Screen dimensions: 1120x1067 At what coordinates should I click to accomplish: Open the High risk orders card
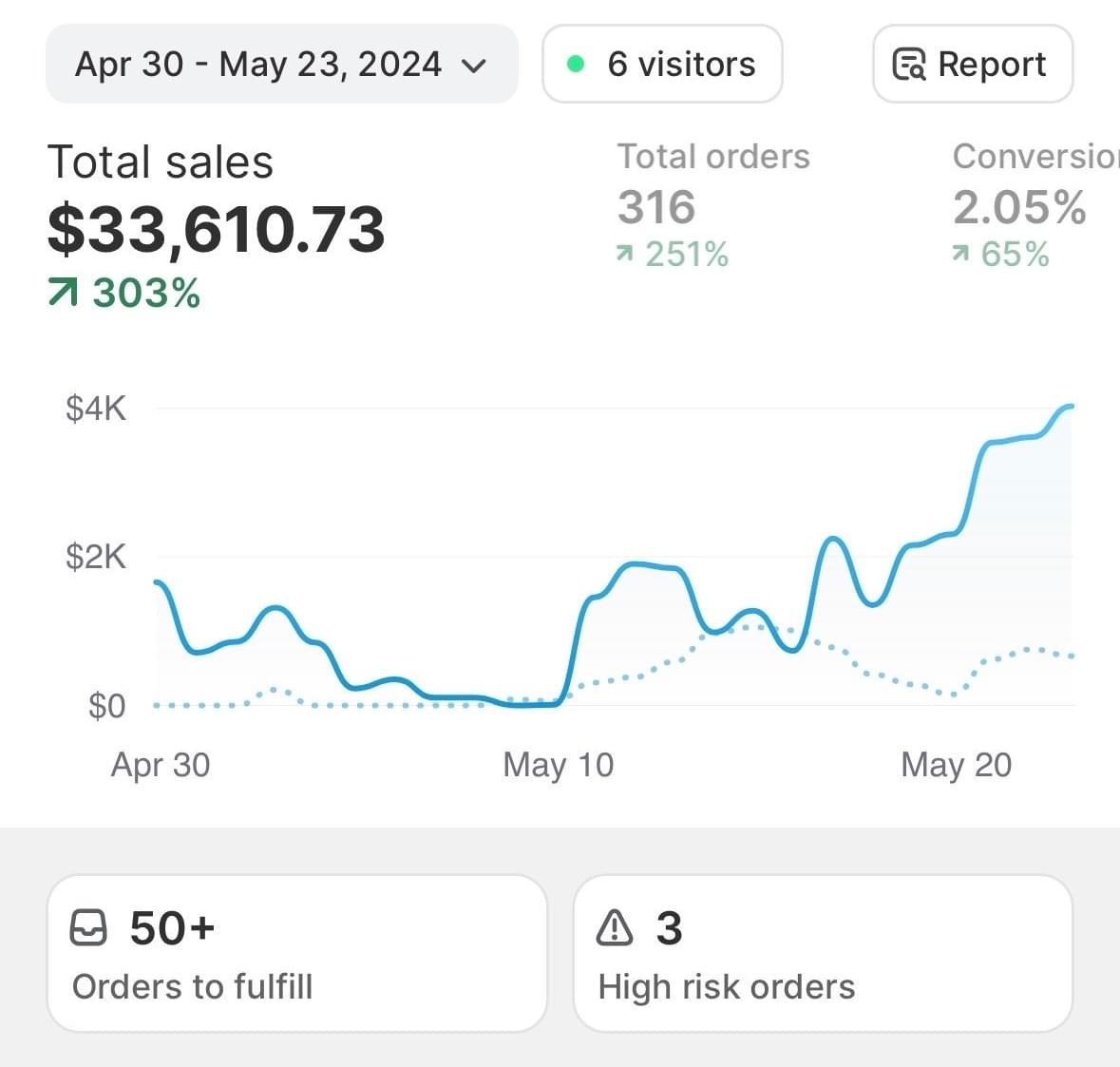pyautogui.click(x=823, y=953)
